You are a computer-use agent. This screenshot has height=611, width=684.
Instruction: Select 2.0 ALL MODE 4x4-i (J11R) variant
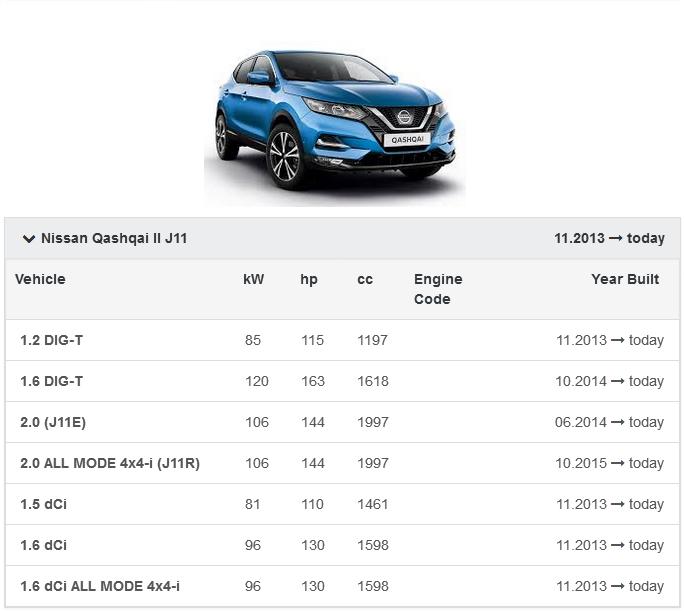[x=110, y=463]
